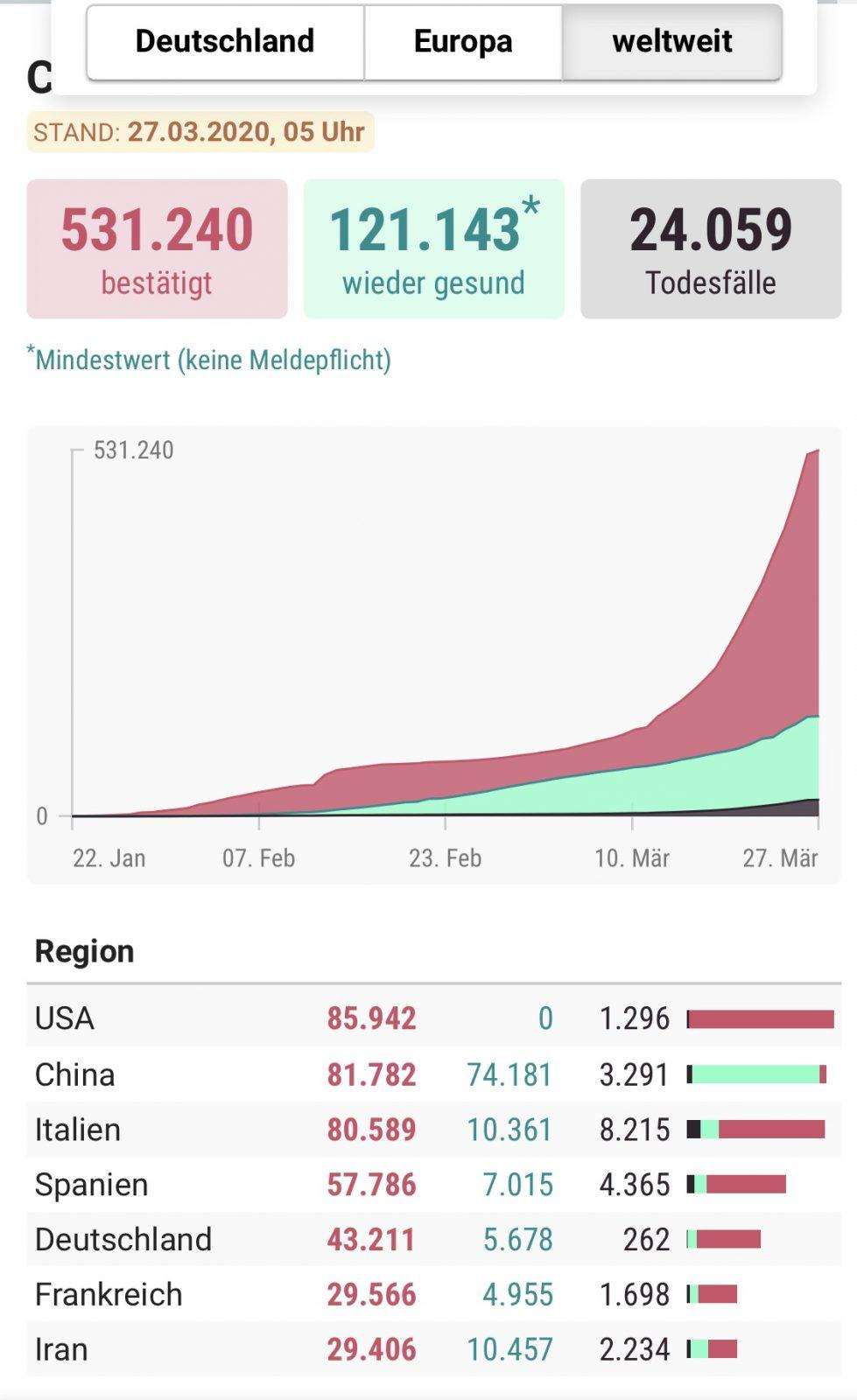Tap the Mindestwert footnote text
857x1400 pixels.
tap(209, 359)
